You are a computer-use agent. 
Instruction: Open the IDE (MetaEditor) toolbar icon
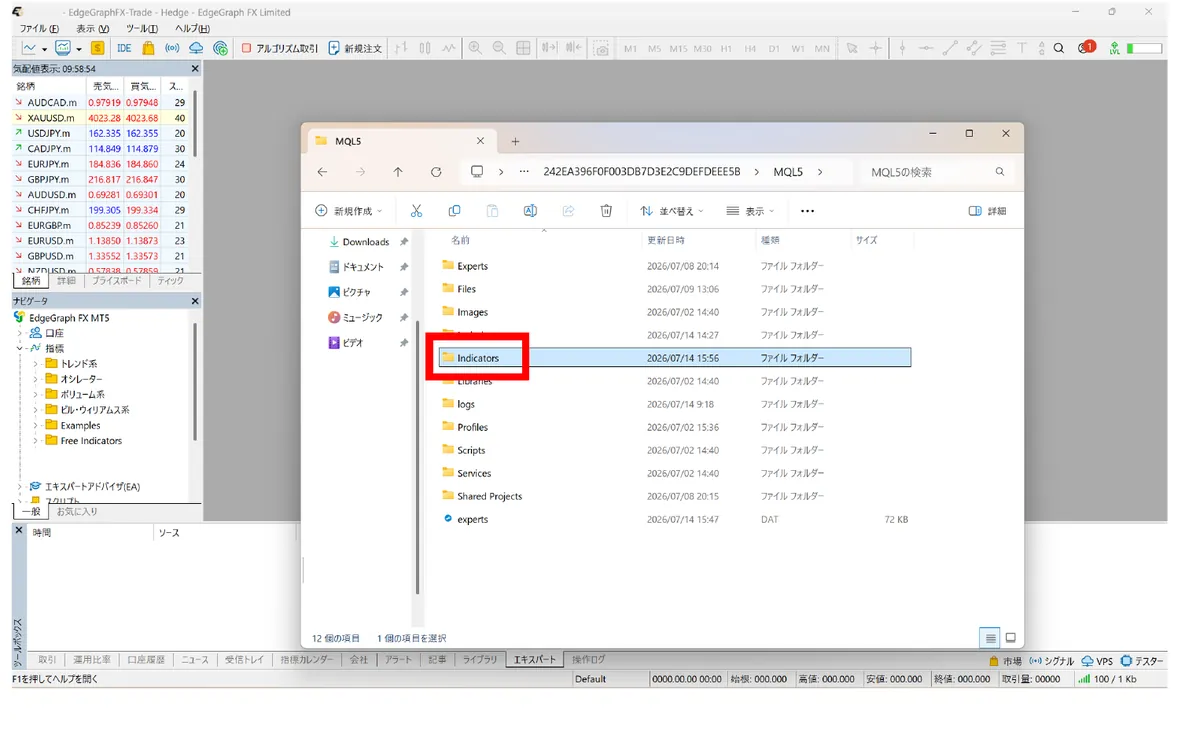(124, 48)
